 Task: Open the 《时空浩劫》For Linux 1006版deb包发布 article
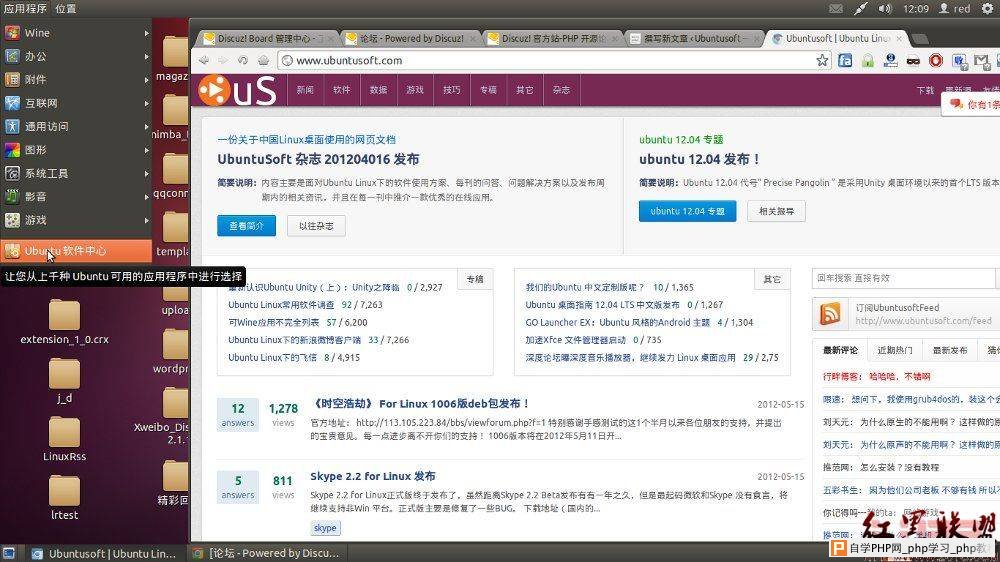tap(420, 403)
